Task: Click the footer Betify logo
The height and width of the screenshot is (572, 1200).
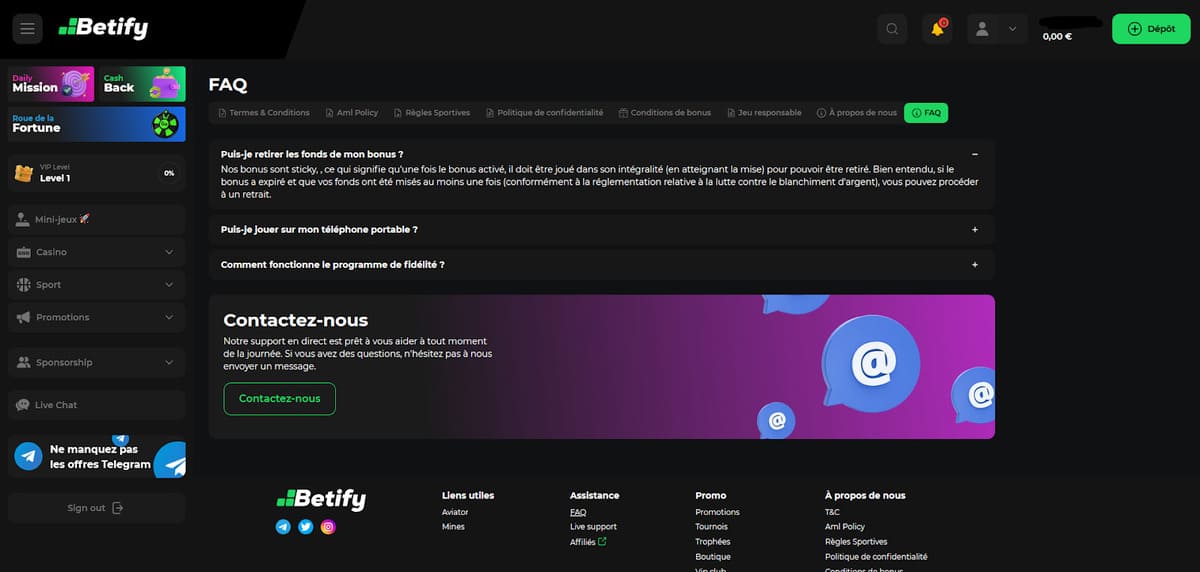Action: point(321,499)
